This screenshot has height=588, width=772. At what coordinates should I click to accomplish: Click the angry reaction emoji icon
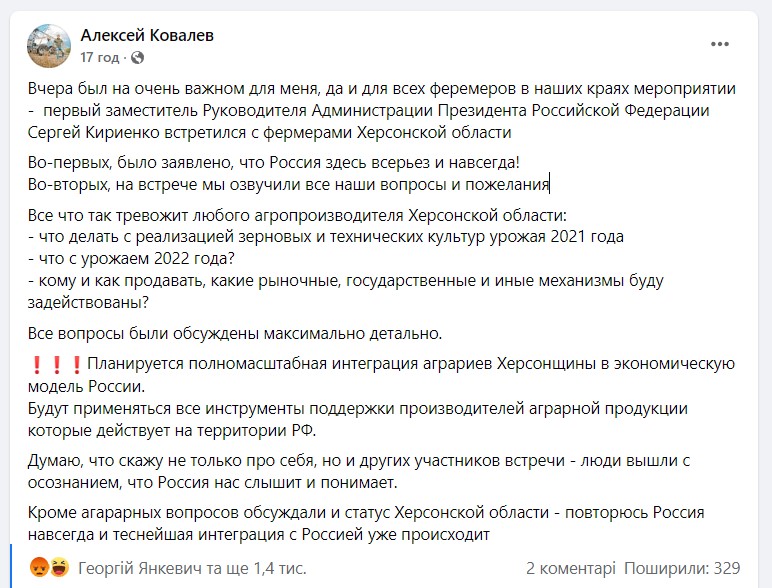point(37,567)
